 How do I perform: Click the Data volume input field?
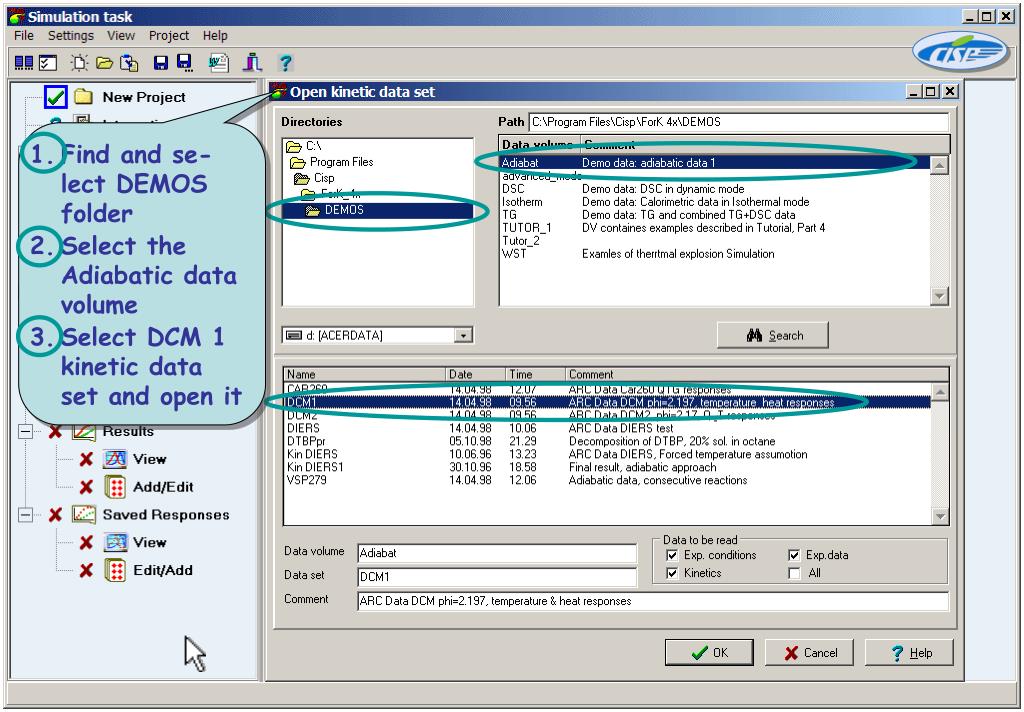(497, 553)
